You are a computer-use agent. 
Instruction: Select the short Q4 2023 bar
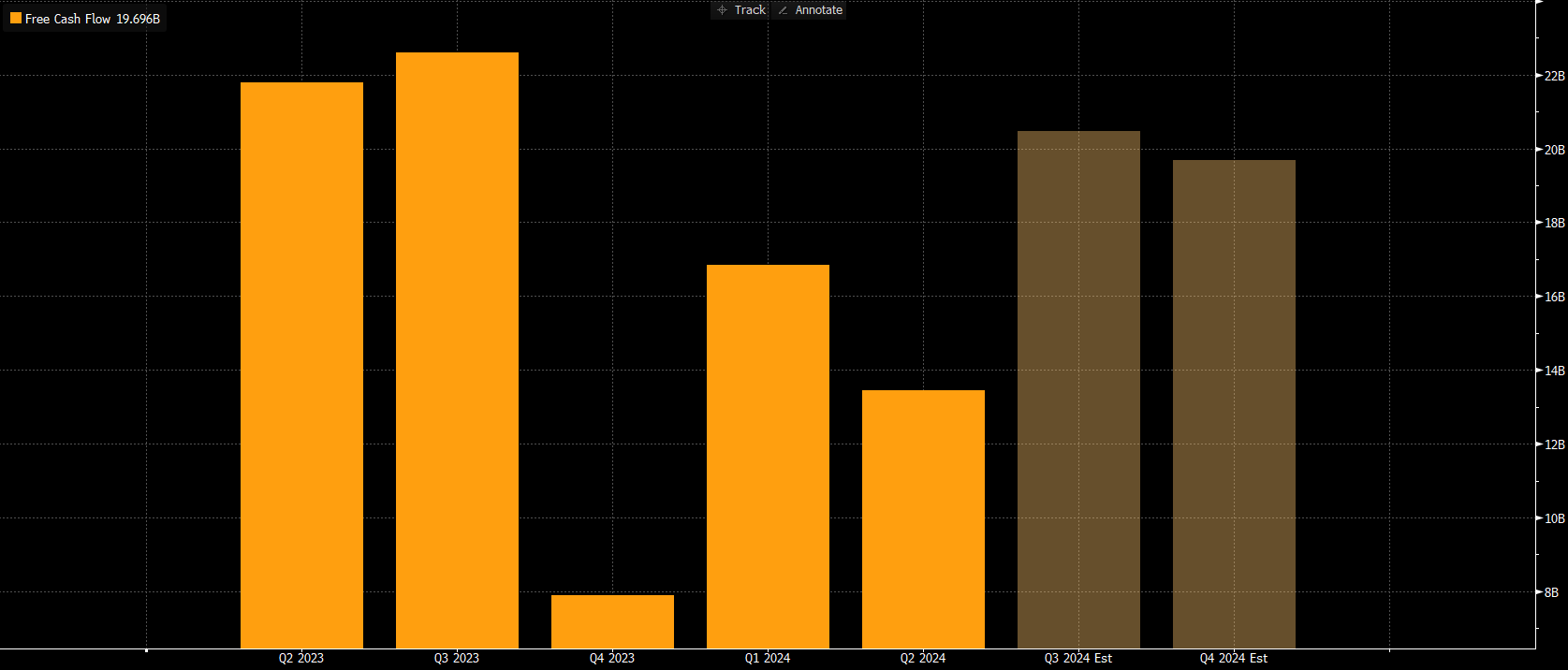(x=612, y=621)
